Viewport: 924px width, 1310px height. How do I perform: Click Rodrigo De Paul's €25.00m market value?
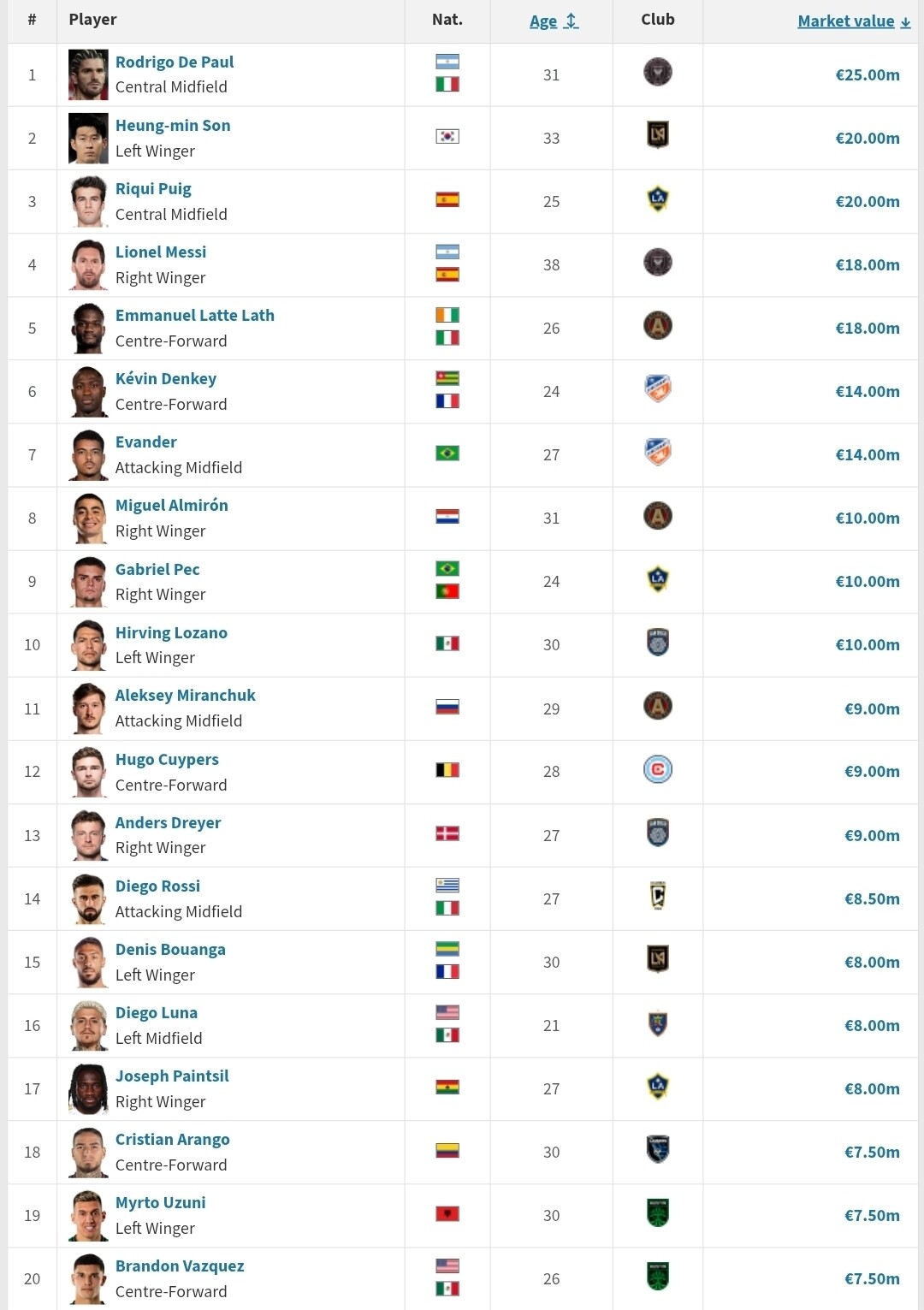[x=867, y=75]
